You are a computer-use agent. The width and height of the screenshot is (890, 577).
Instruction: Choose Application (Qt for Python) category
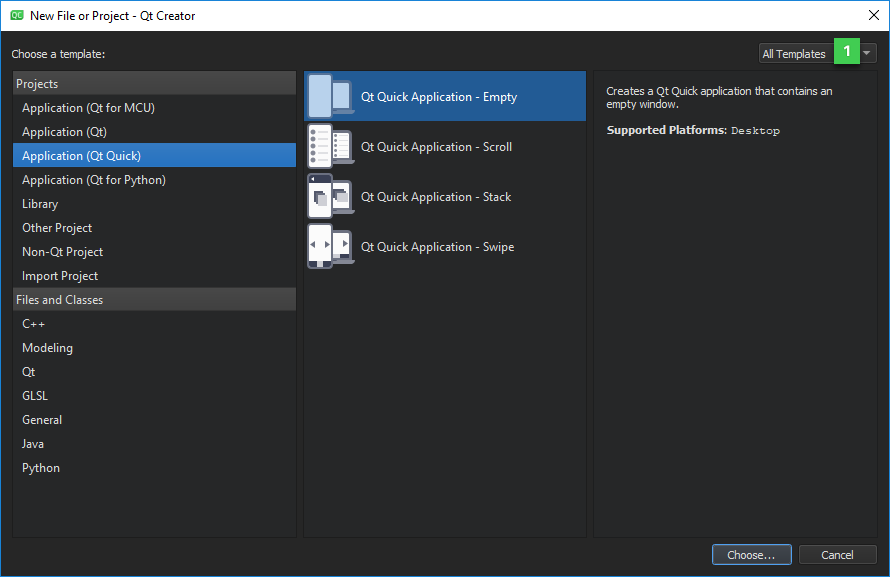tap(94, 180)
